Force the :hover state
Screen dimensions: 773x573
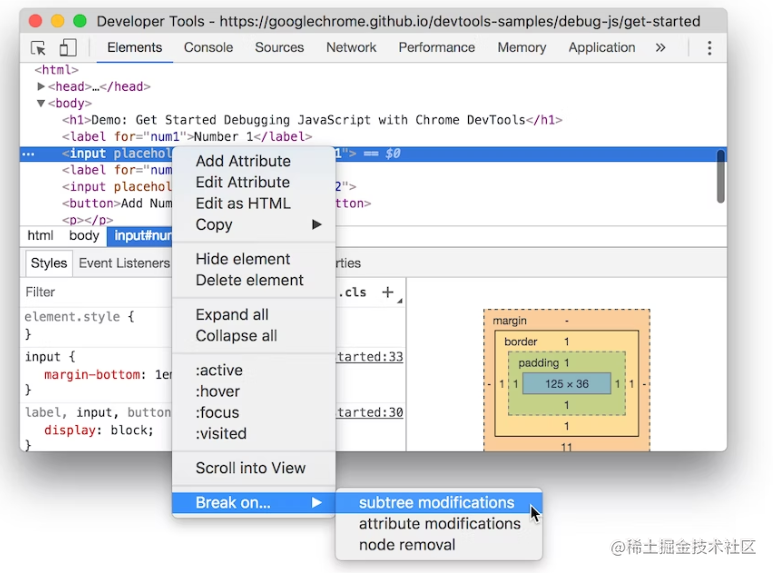pyautogui.click(x=253, y=392)
